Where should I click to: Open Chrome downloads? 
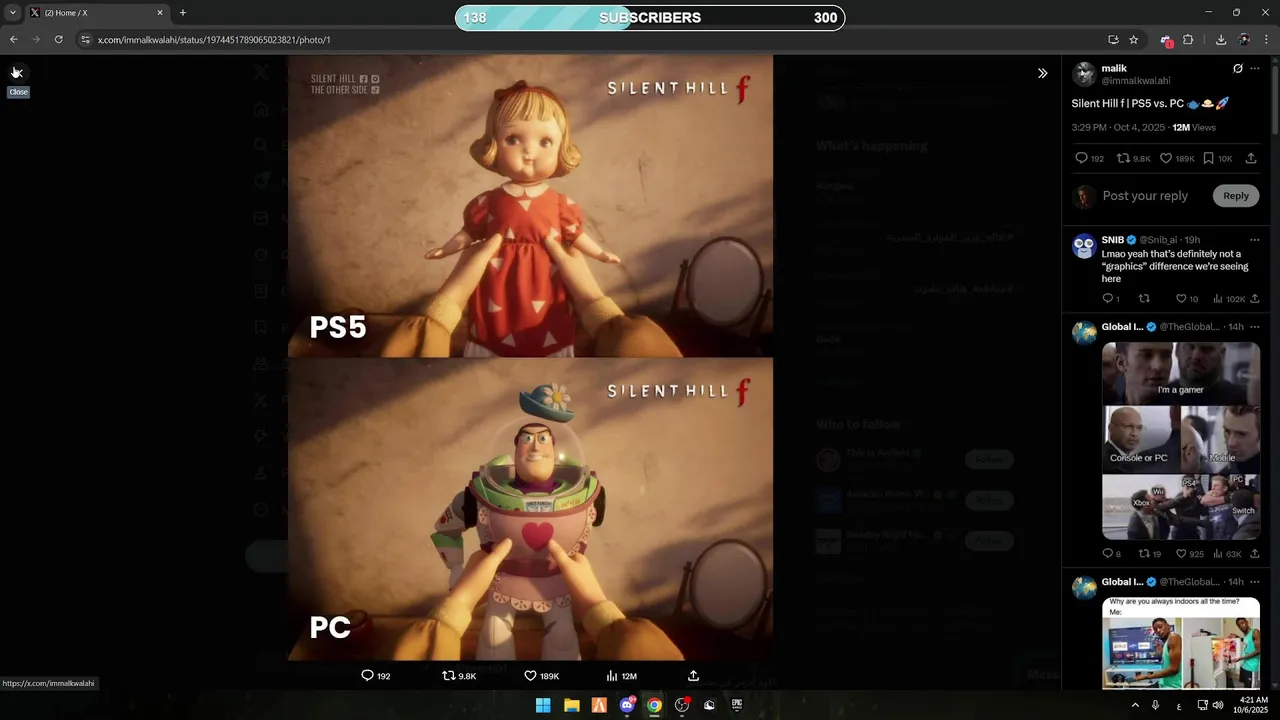(x=1221, y=40)
